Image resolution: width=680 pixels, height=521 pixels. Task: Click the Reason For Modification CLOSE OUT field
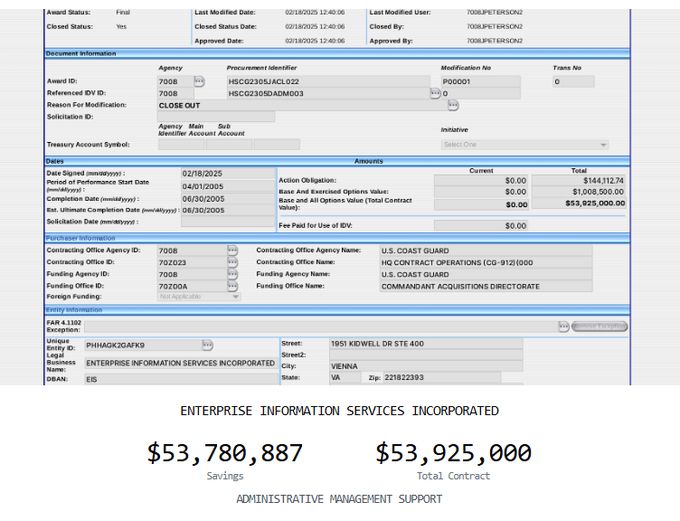point(302,105)
